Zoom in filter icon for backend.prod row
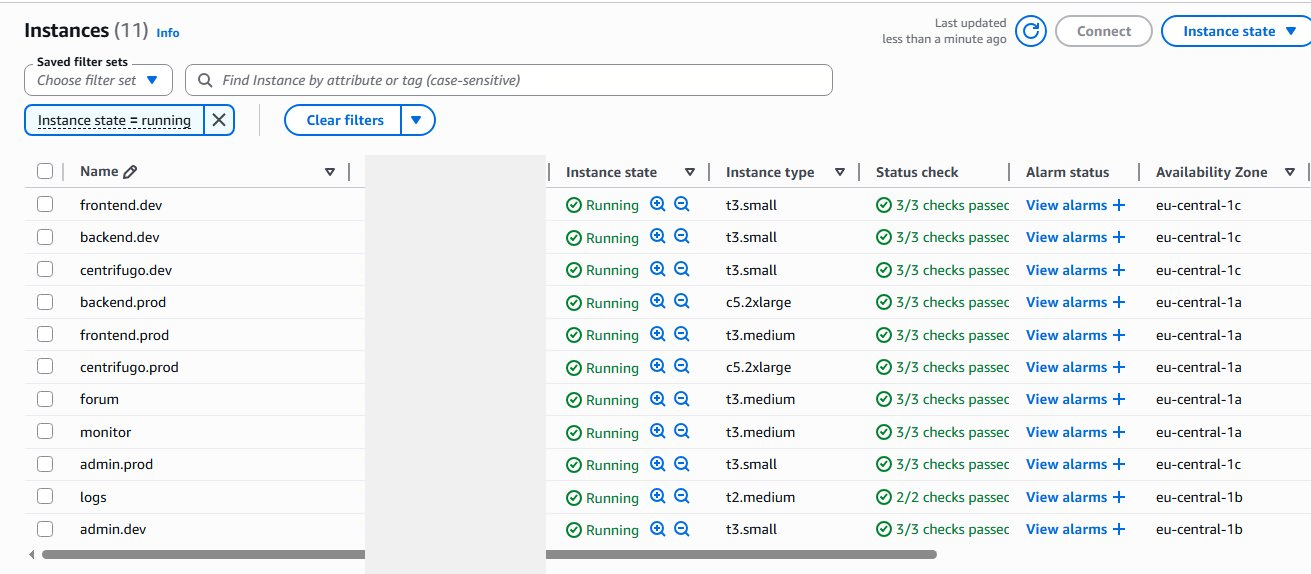Image resolution: width=1311 pixels, height=574 pixels. [x=657, y=301]
